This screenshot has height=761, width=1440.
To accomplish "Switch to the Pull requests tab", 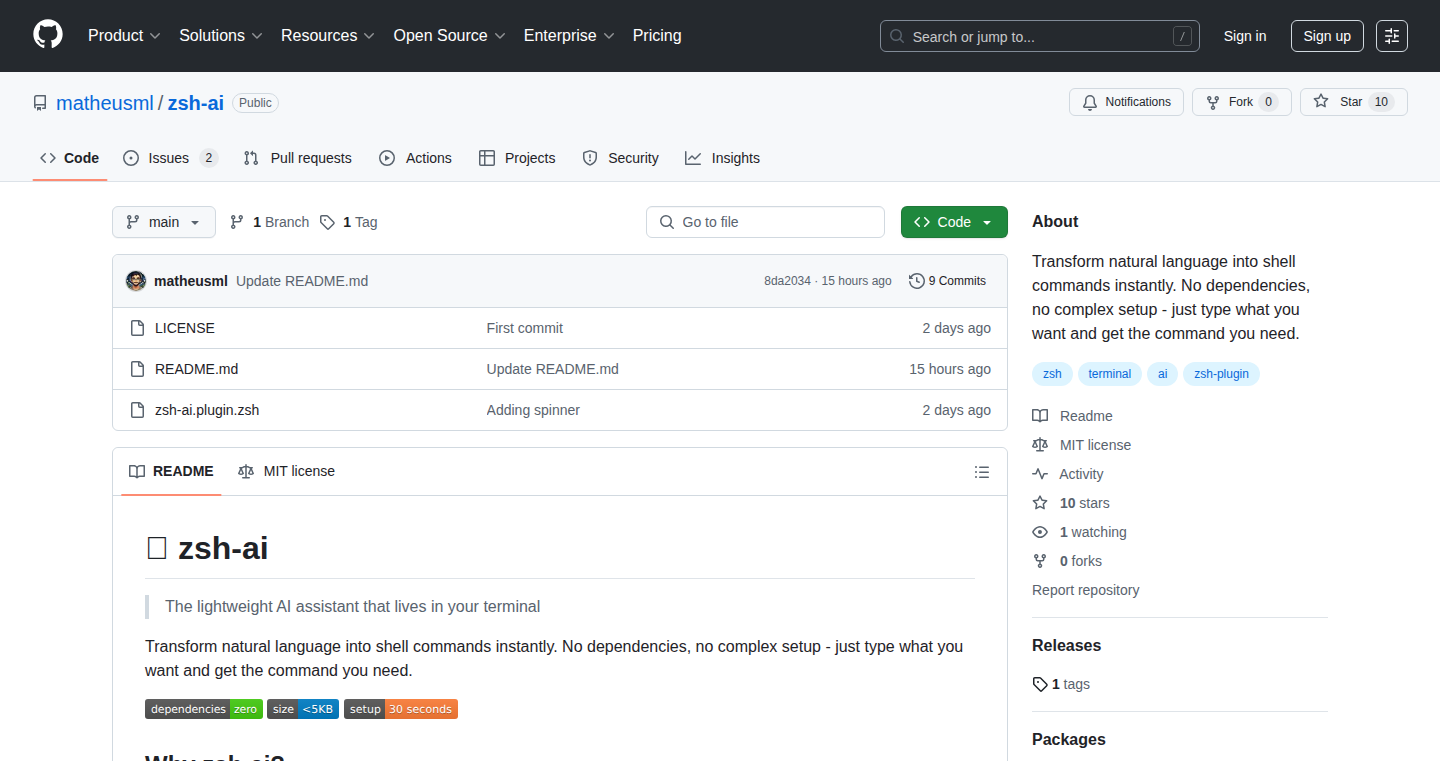I will click(298, 158).
